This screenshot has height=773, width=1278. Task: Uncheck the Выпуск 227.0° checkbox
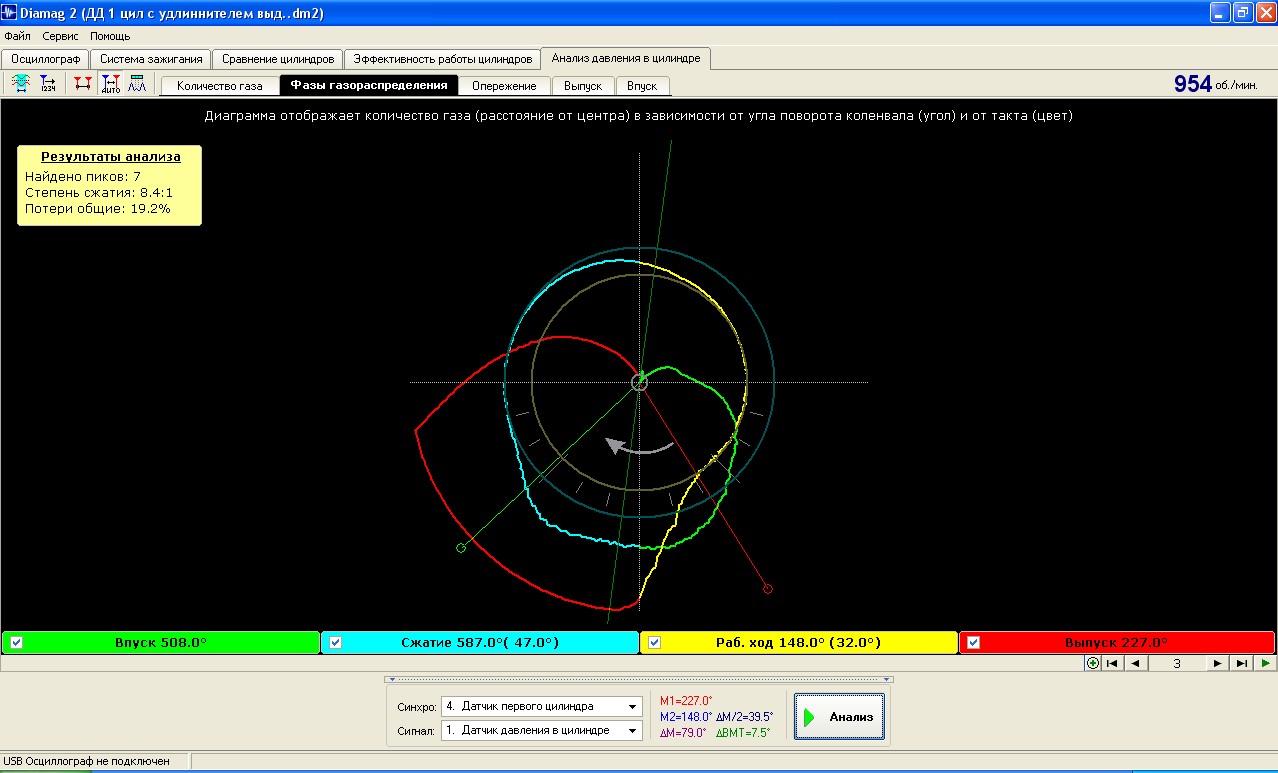pos(974,643)
